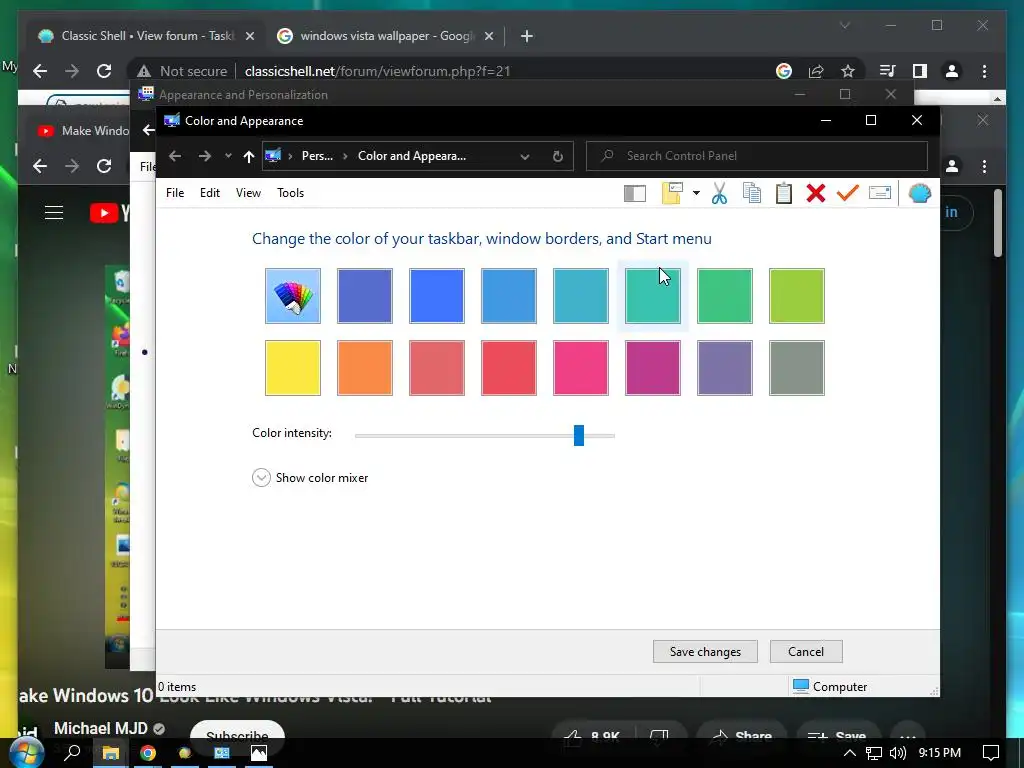Open Chrome three-dot menu
Image resolution: width=1024 pixels, height=768 pixels.
coord(984,71)
